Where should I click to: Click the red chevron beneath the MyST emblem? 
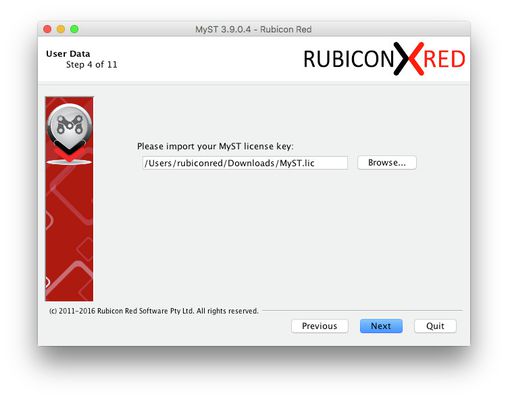coord(69,154)
